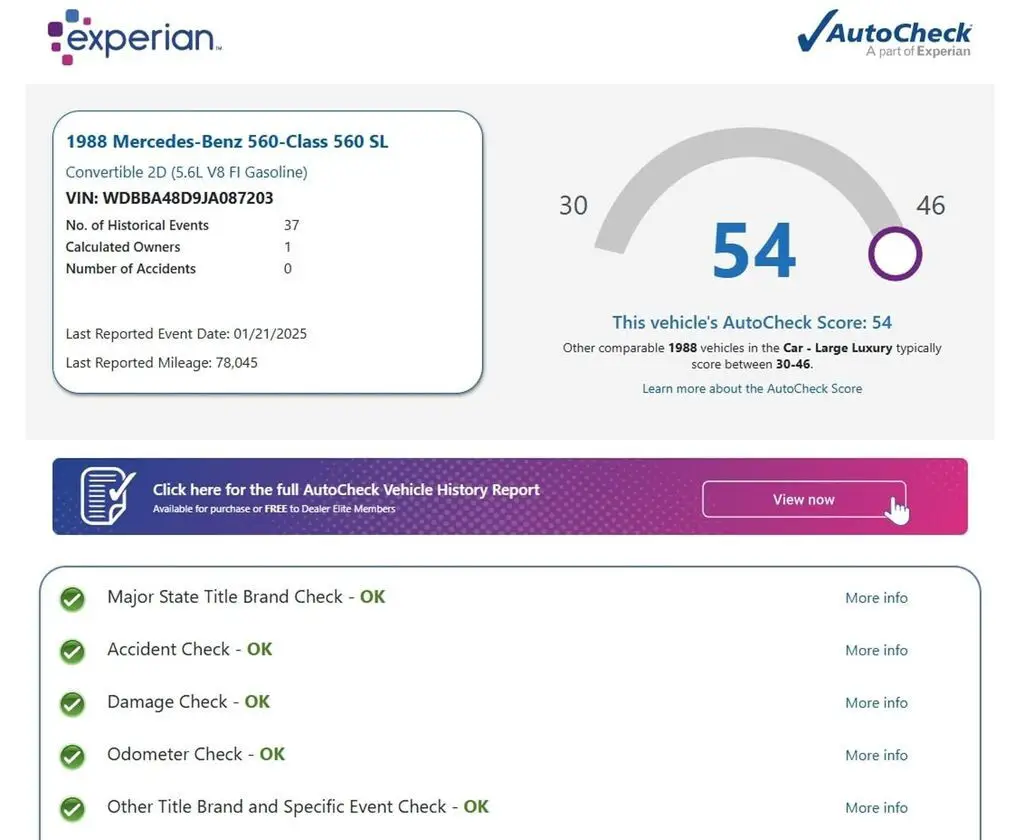Click green check icon beside Accident Check

72,651
